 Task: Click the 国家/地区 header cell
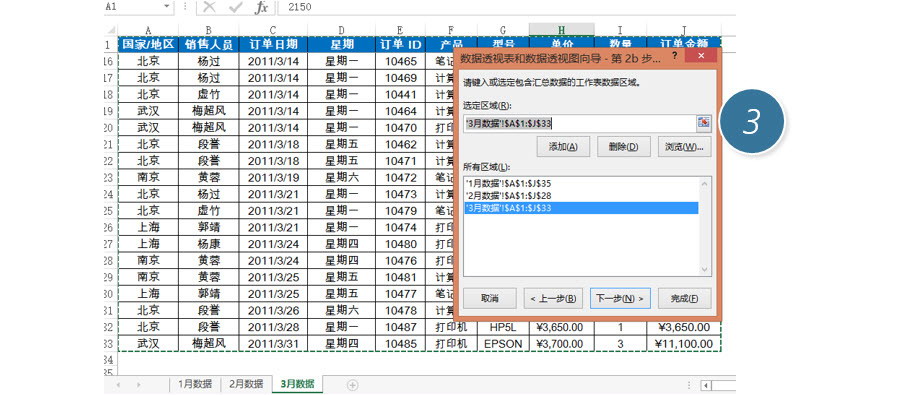coord(148,45)
